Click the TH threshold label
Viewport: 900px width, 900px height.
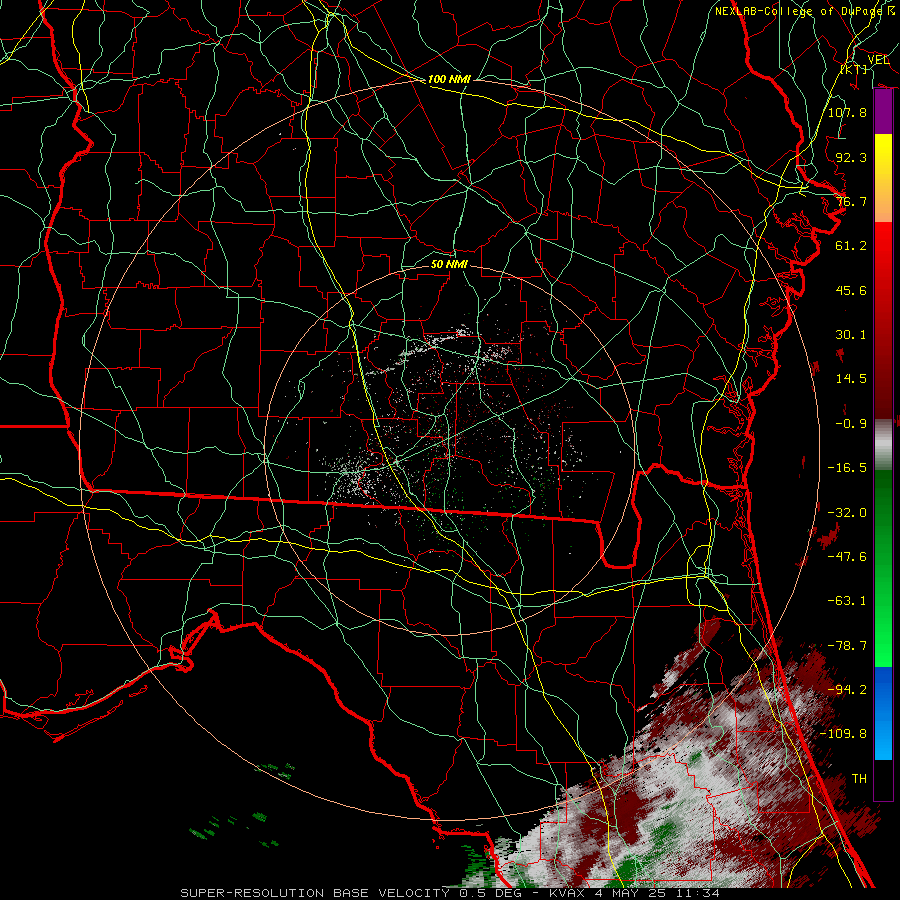coord(859,779)
